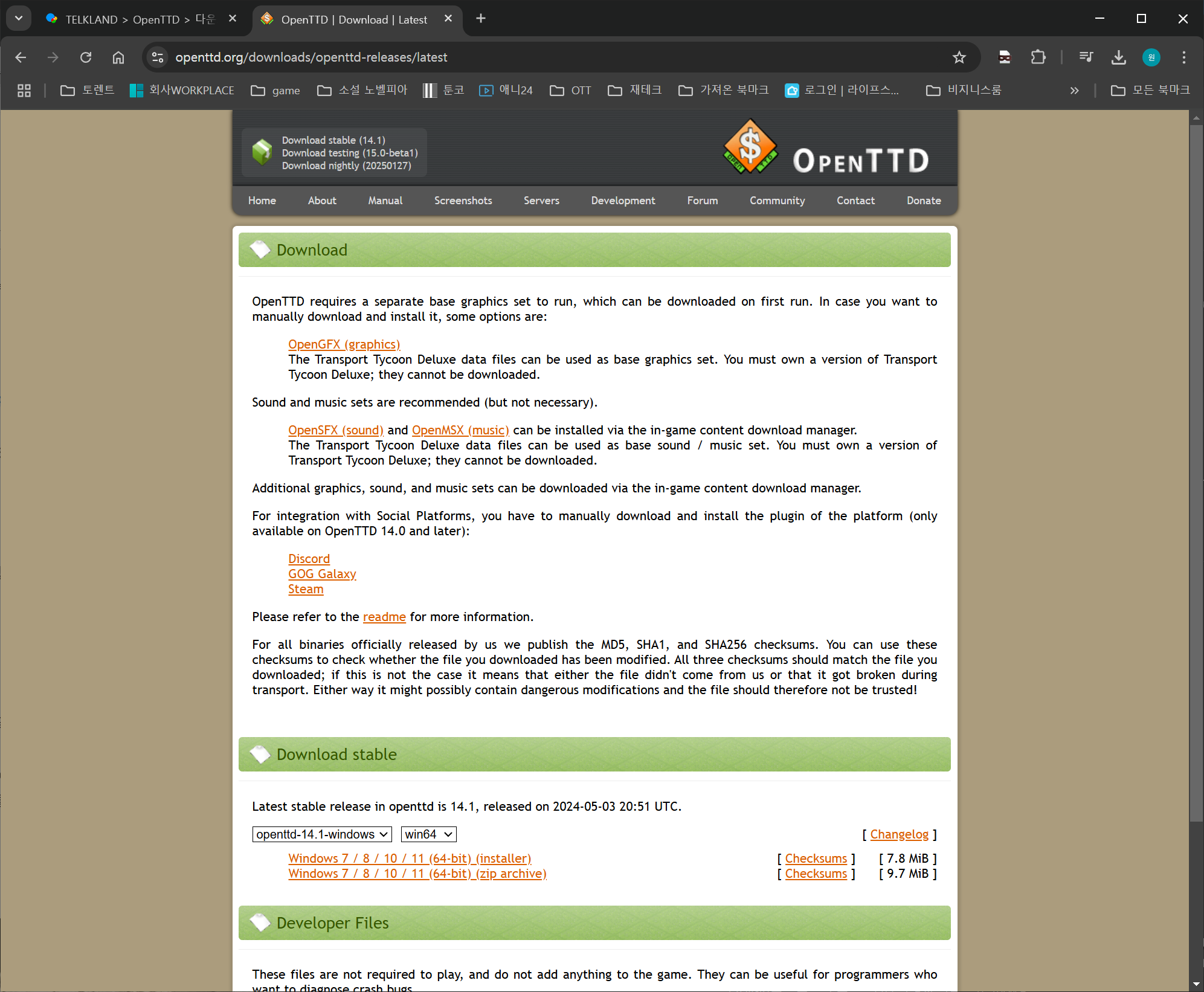Open the tab search dropdown arrow
This screenshot has width=1204, height=992.
click(x=19, y=19)
